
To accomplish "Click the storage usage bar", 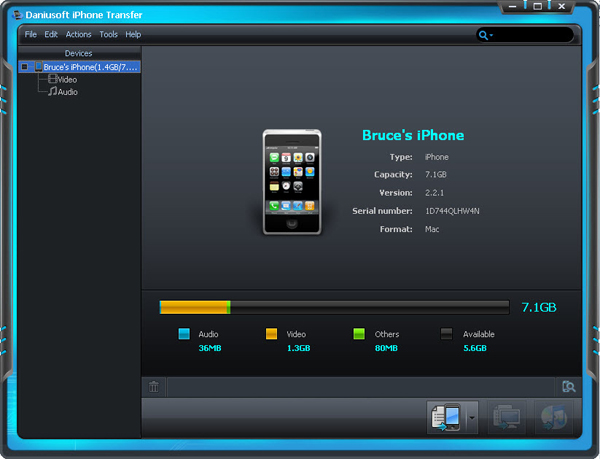I will 334,307.
